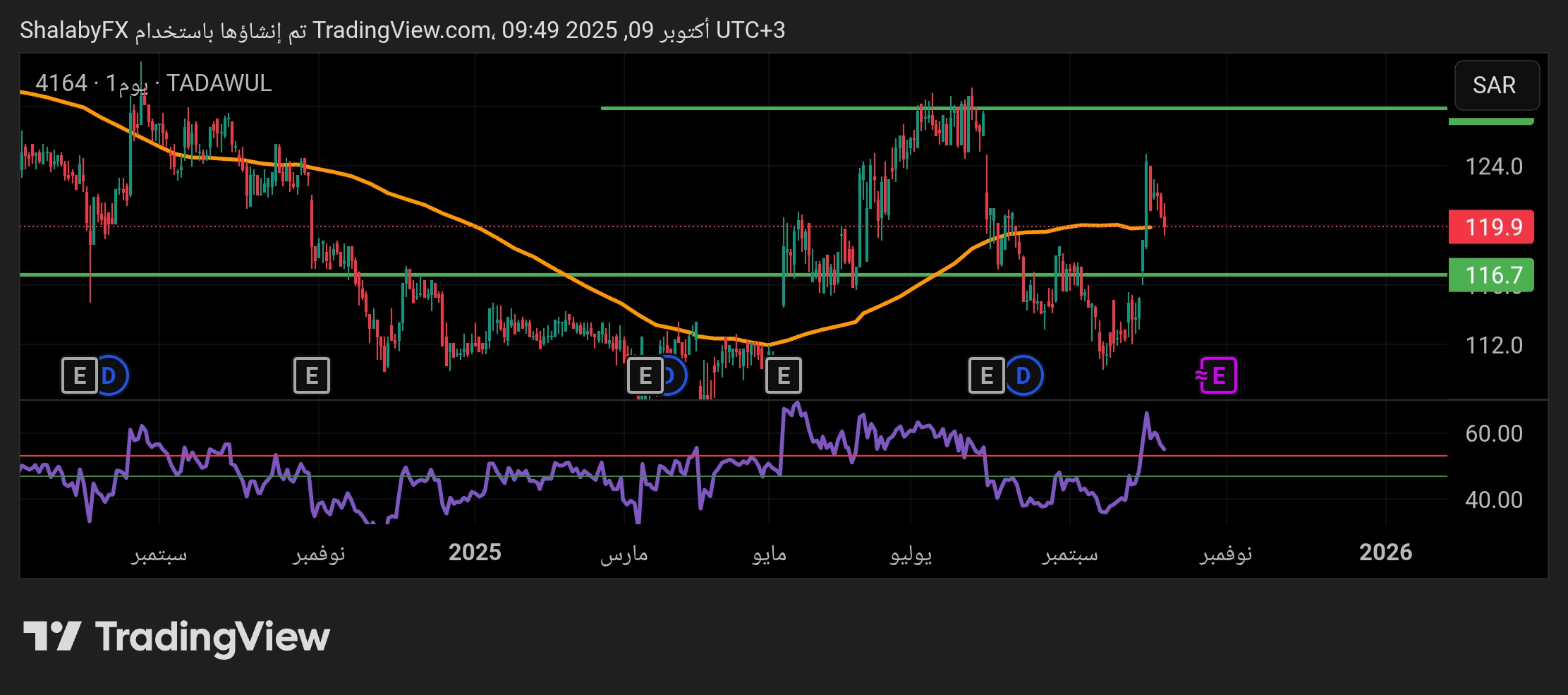Open the SAR currency selector
The width and height of the screenshot is (1568, 695).
1495,85
